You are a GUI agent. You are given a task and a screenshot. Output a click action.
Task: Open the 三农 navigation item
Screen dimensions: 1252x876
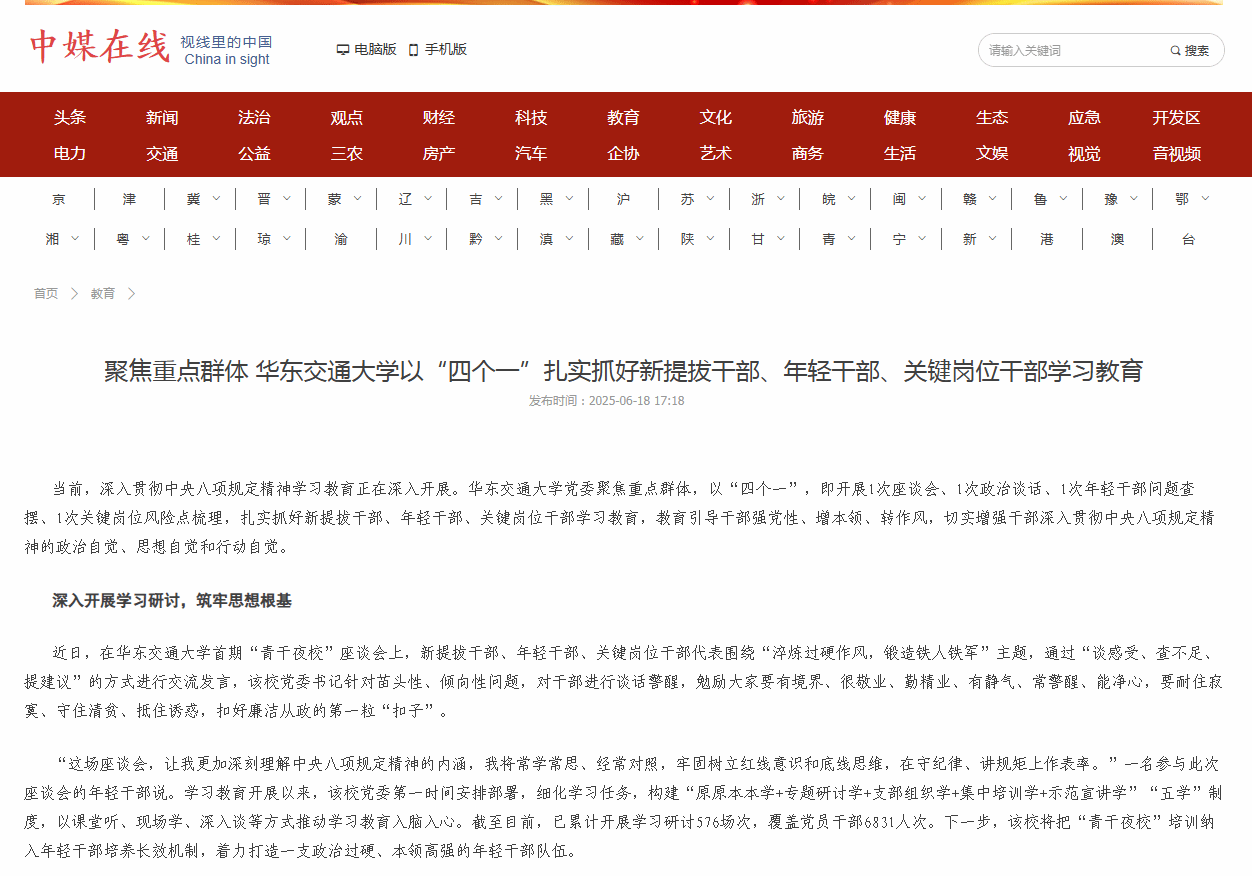(346, 154)
